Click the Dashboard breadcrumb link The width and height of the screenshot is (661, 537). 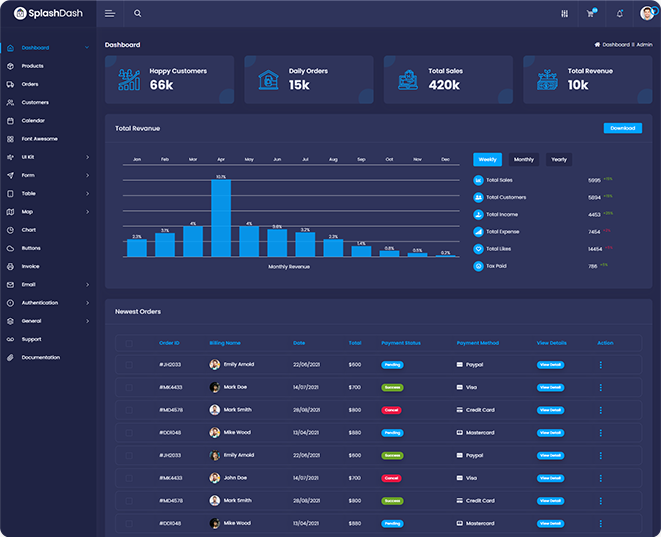pyautogui.click(x=615, y=45)
